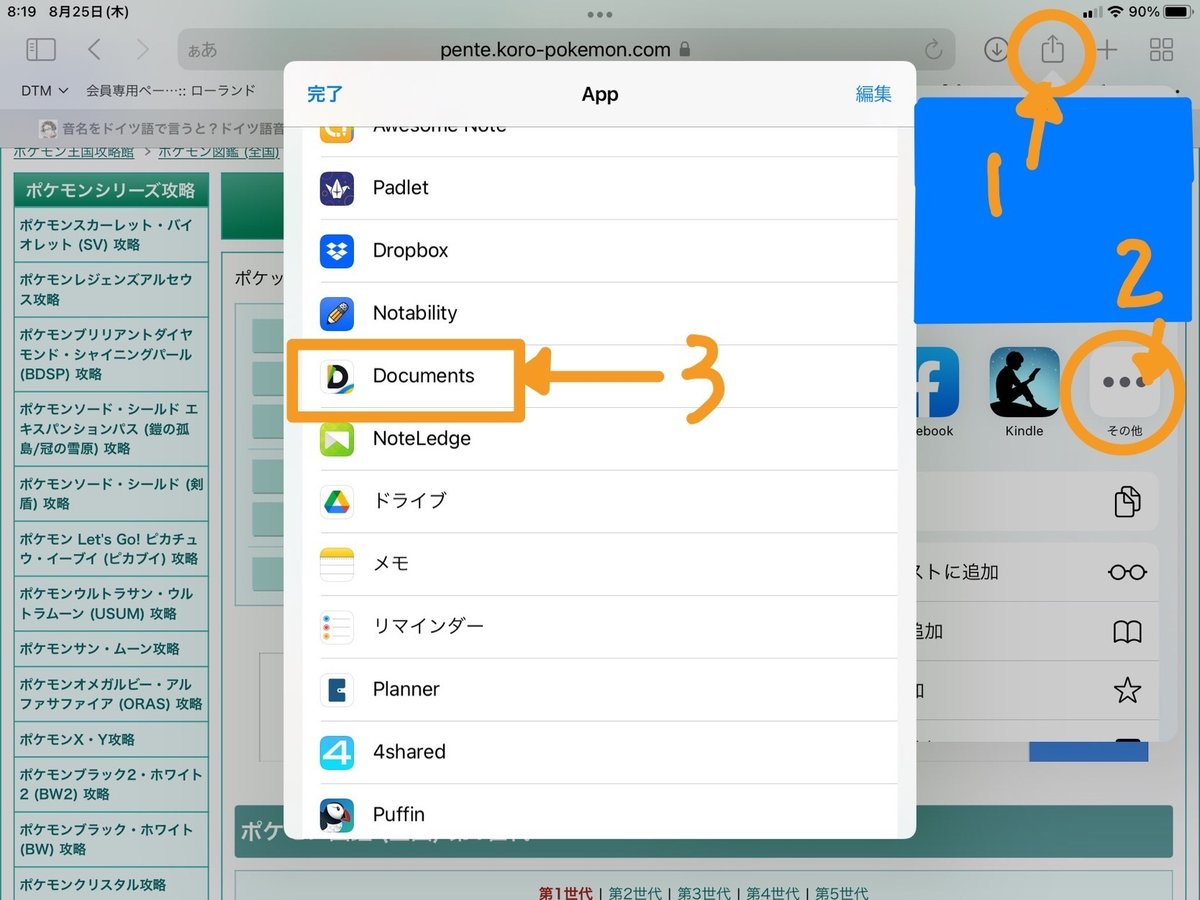Switch to 第2世代 tab
Viewport: 1200px width, 900px height.
(635, 893)
